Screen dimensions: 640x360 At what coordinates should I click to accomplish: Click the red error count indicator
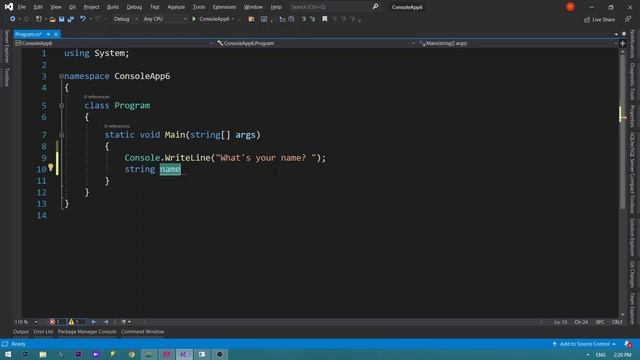pyautogui.click(x=56, y=322)
